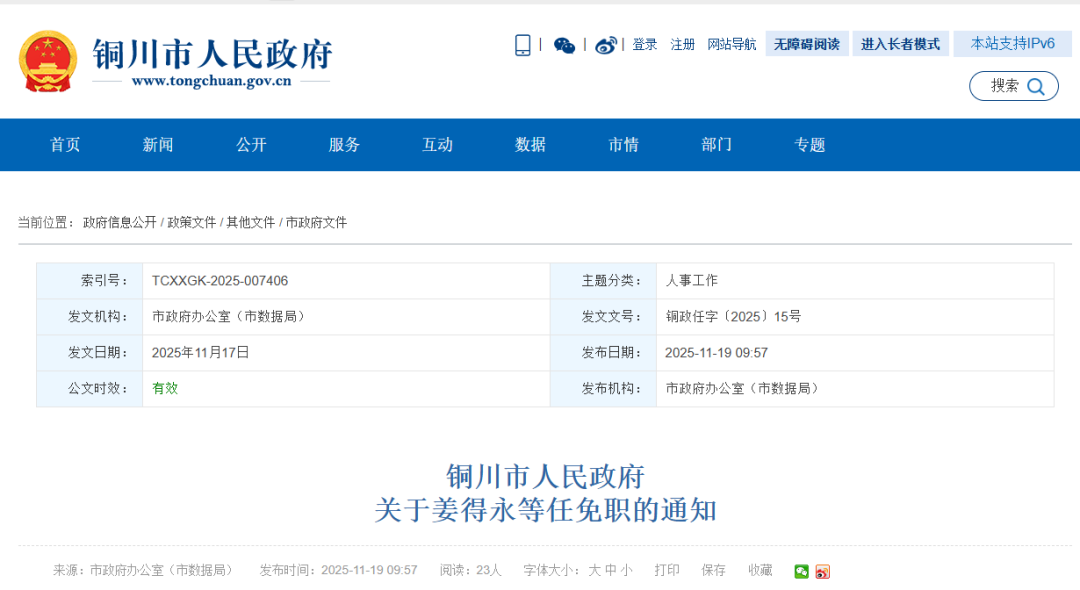Open the 新闻 navigation menu

pyautogui.click(x=158, y=145)
